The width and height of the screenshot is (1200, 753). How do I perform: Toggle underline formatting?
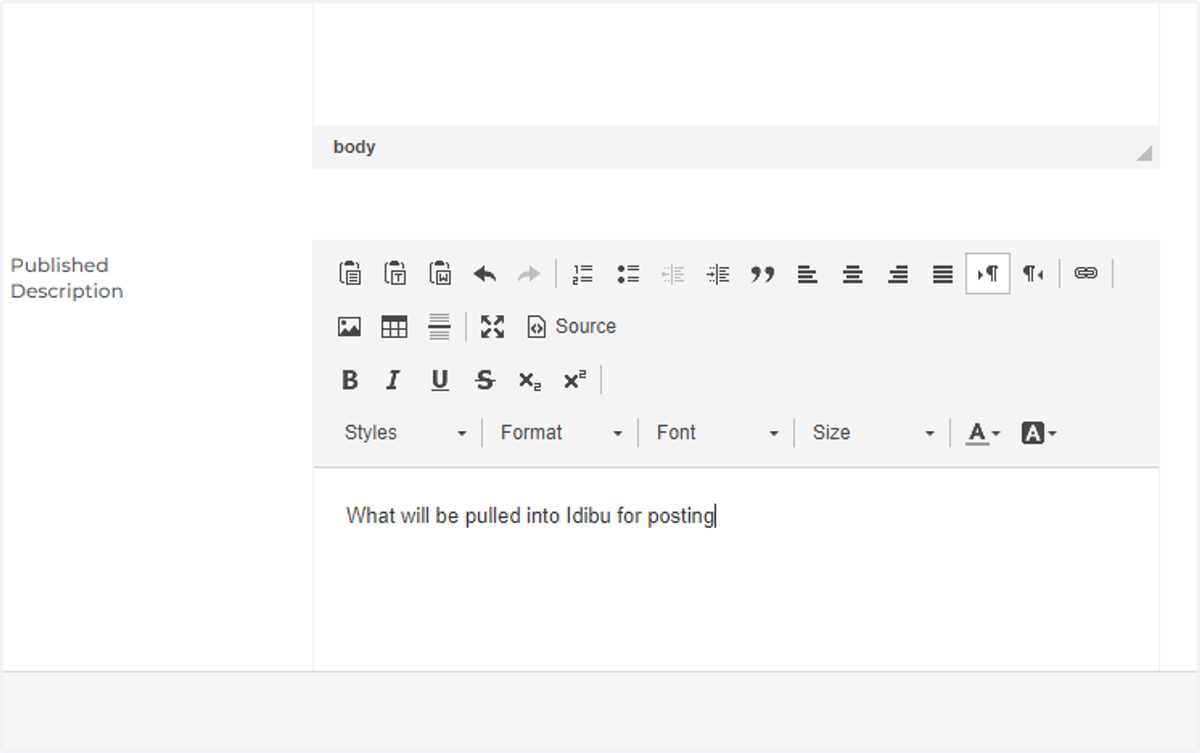click(x=440, y=380)
